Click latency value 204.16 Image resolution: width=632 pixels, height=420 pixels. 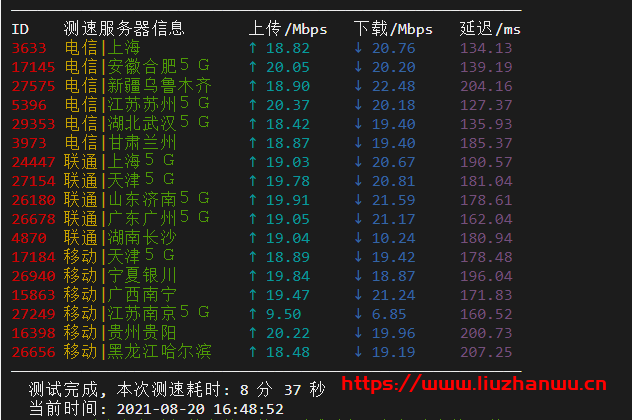tap(486, 86)
